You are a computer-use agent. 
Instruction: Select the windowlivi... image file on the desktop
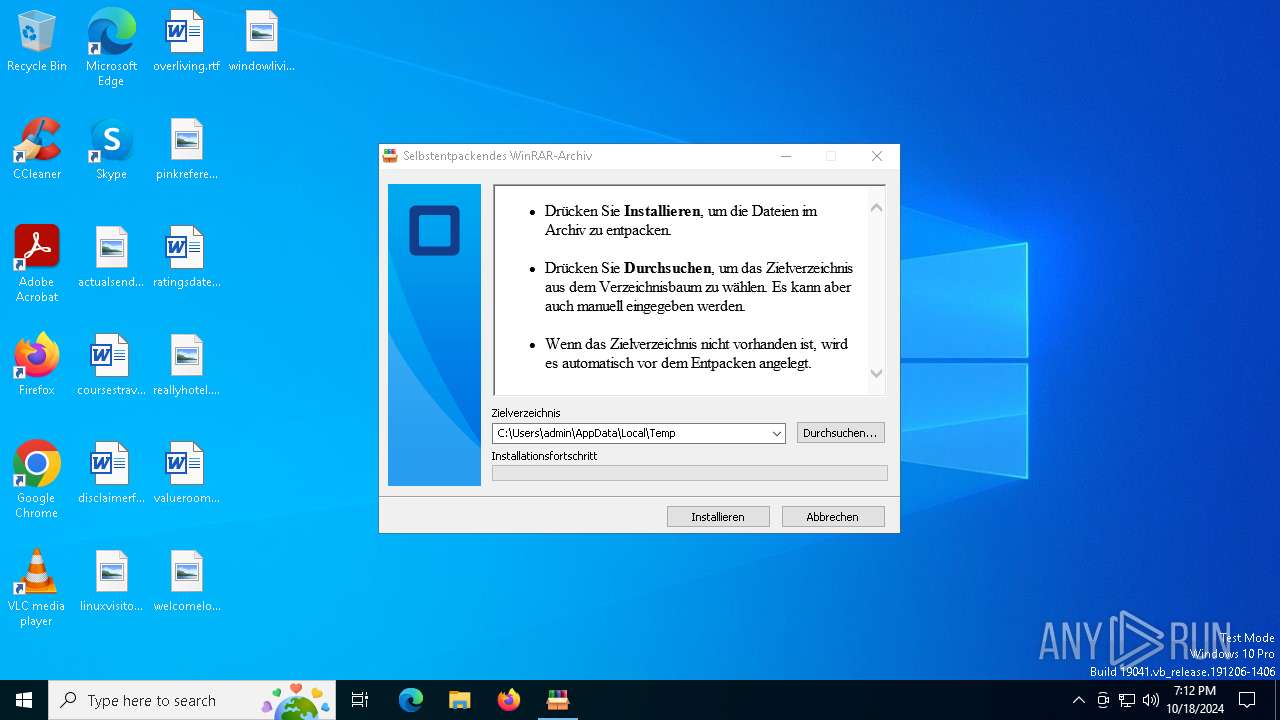[x=261, y=43]
